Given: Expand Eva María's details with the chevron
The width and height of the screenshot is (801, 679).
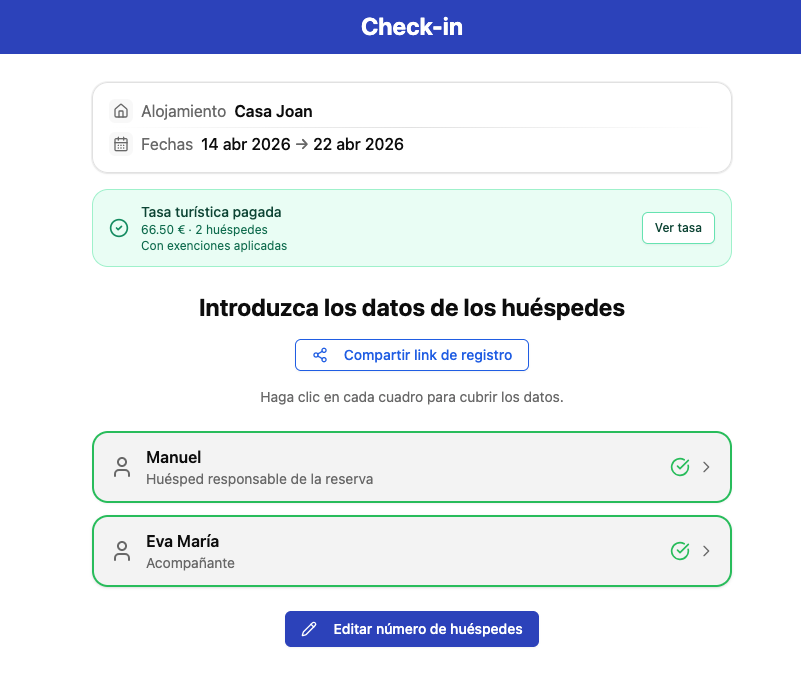Looking at the screenshot, I should pyautogui.click(x=705, y=550).
